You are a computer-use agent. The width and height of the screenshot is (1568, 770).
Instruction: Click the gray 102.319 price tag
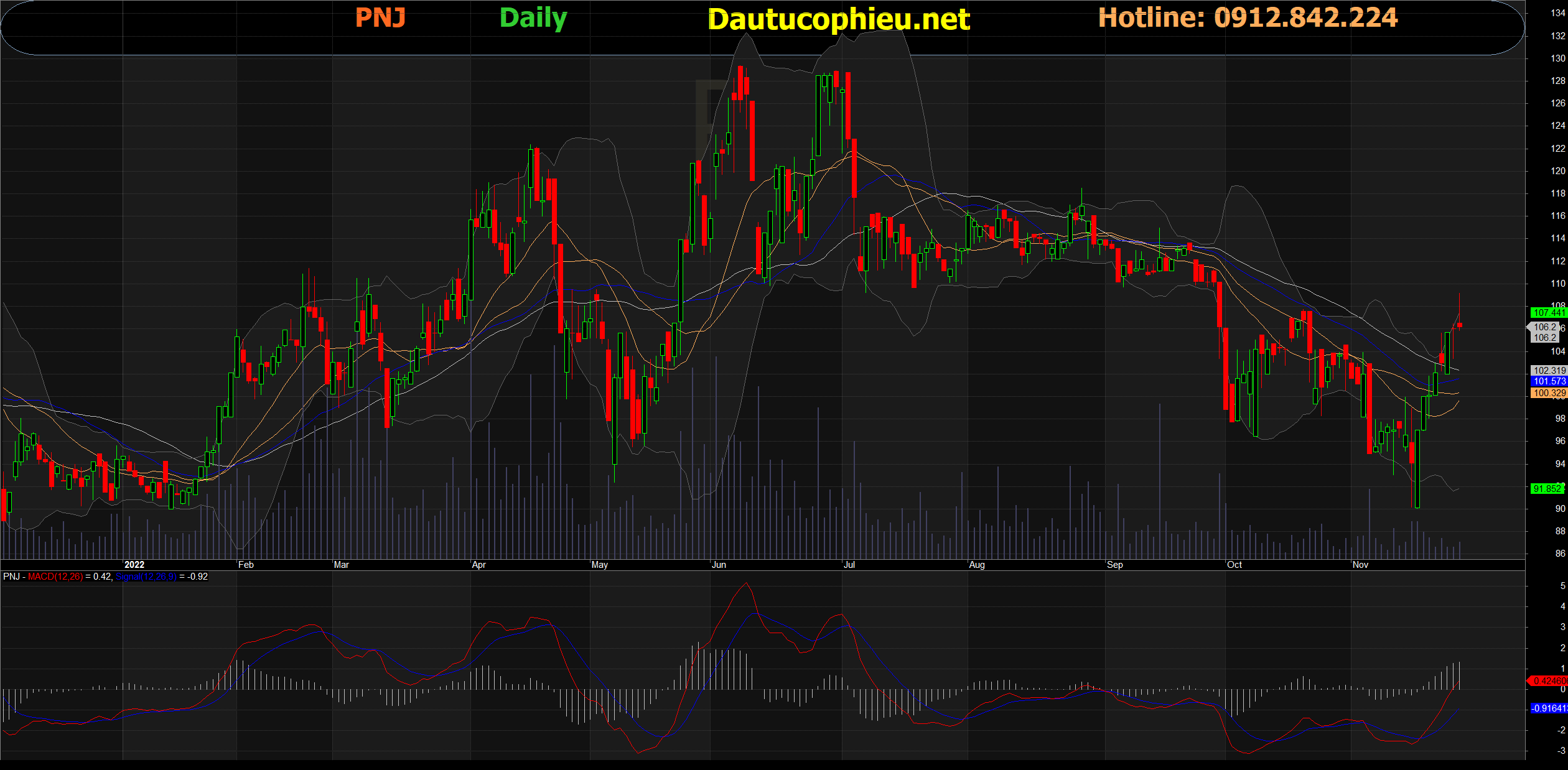coord(1549,371)
